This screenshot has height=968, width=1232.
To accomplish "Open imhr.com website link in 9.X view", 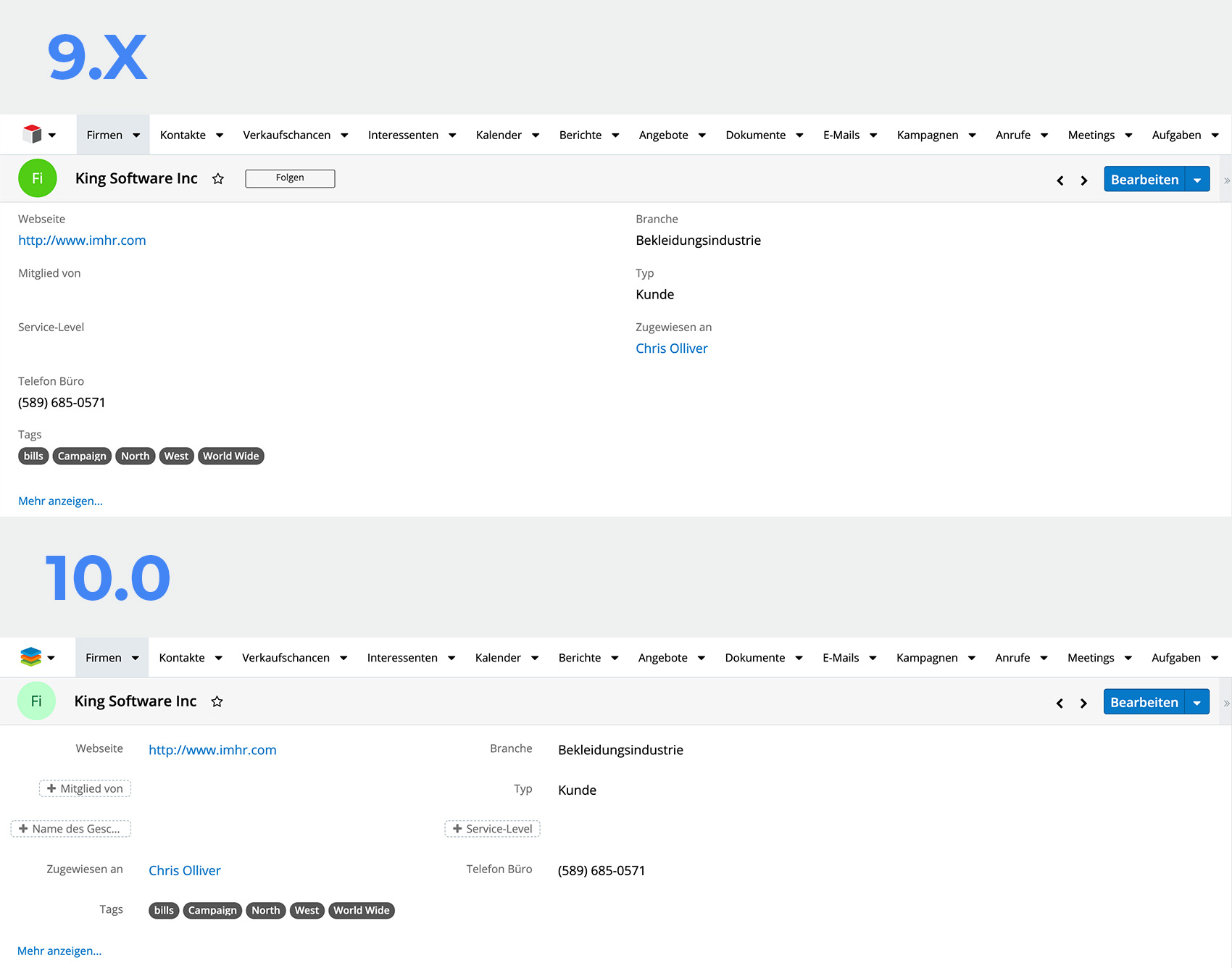I will tap(82, 241).
